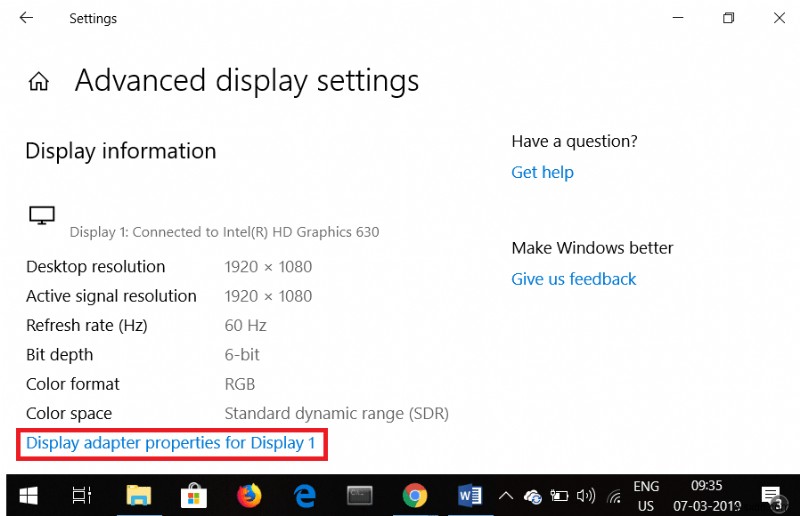This screenshot has width=800, height=516.
Task: Restore down the Settings window
Action: (x=729, y=18)
